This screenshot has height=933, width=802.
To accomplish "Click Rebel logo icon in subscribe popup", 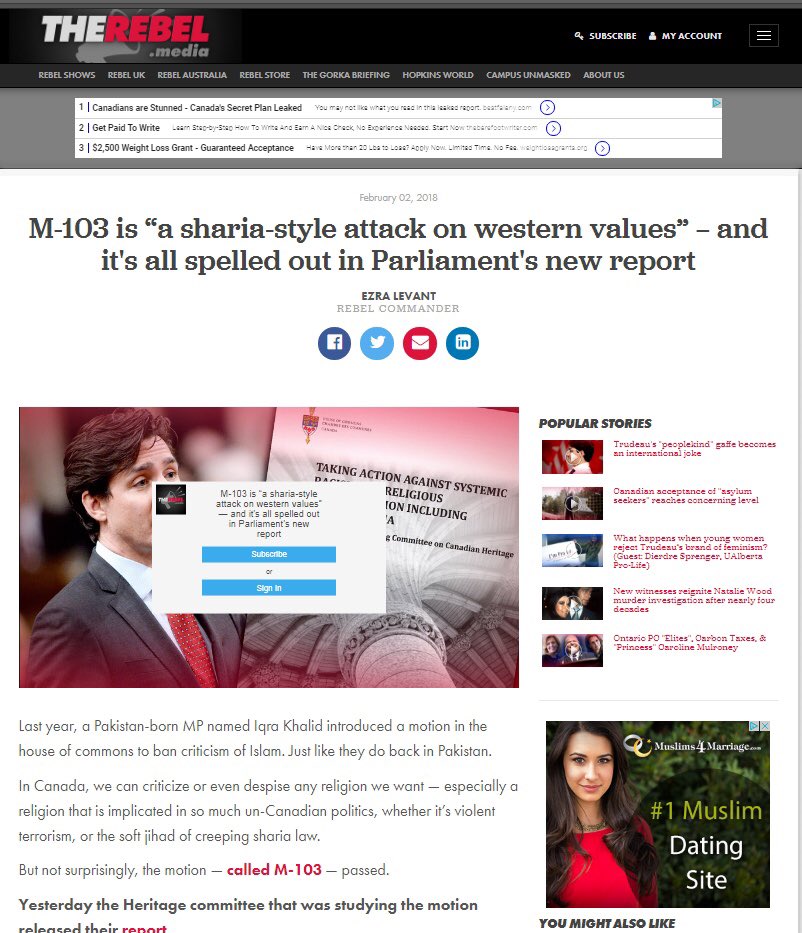I will coord(171,499).
